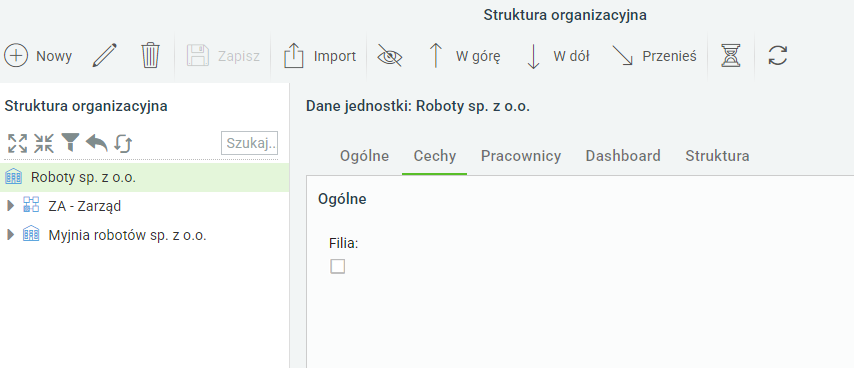
Task: Click the W górę button label
Action: [478, 56]
